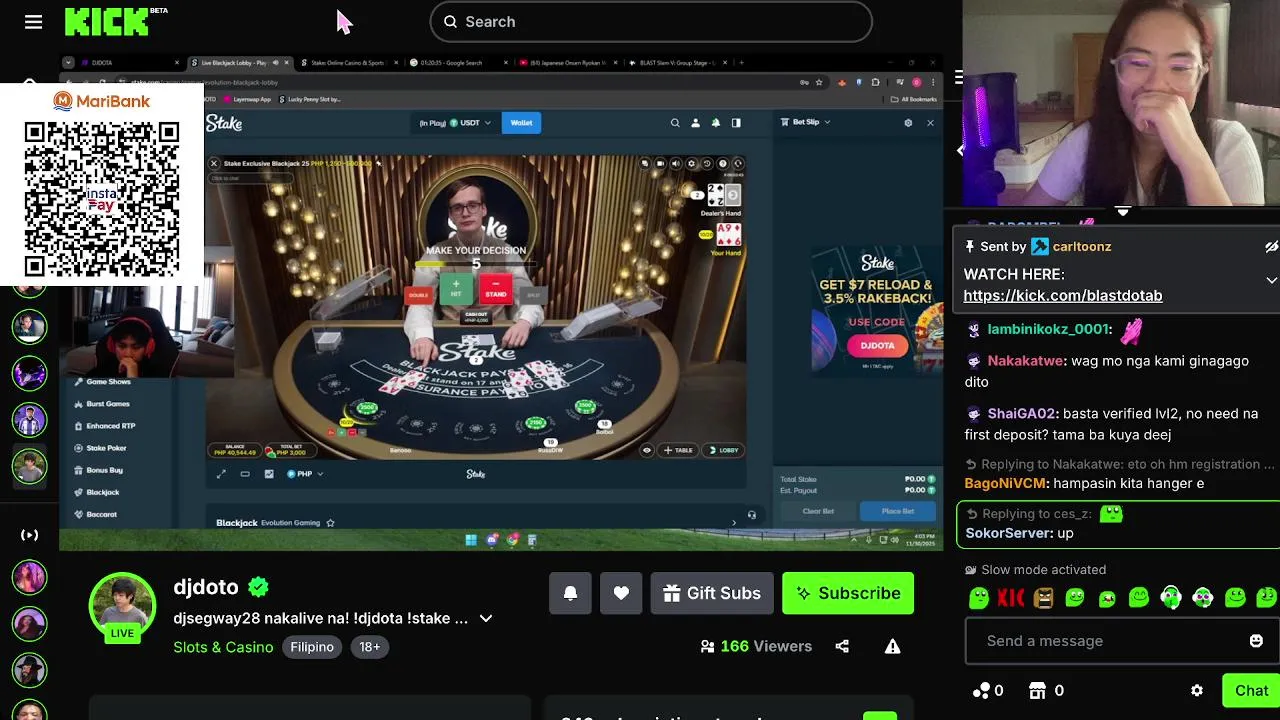The width and height of the screenshot is (1280, 720).
Task: Select Game Shows in Stake sidebar
Action: point(108,381)
